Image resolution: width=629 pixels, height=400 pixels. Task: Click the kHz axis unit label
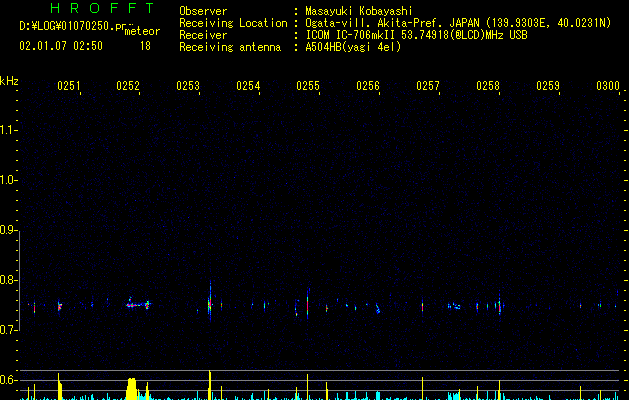click(9, 81)
